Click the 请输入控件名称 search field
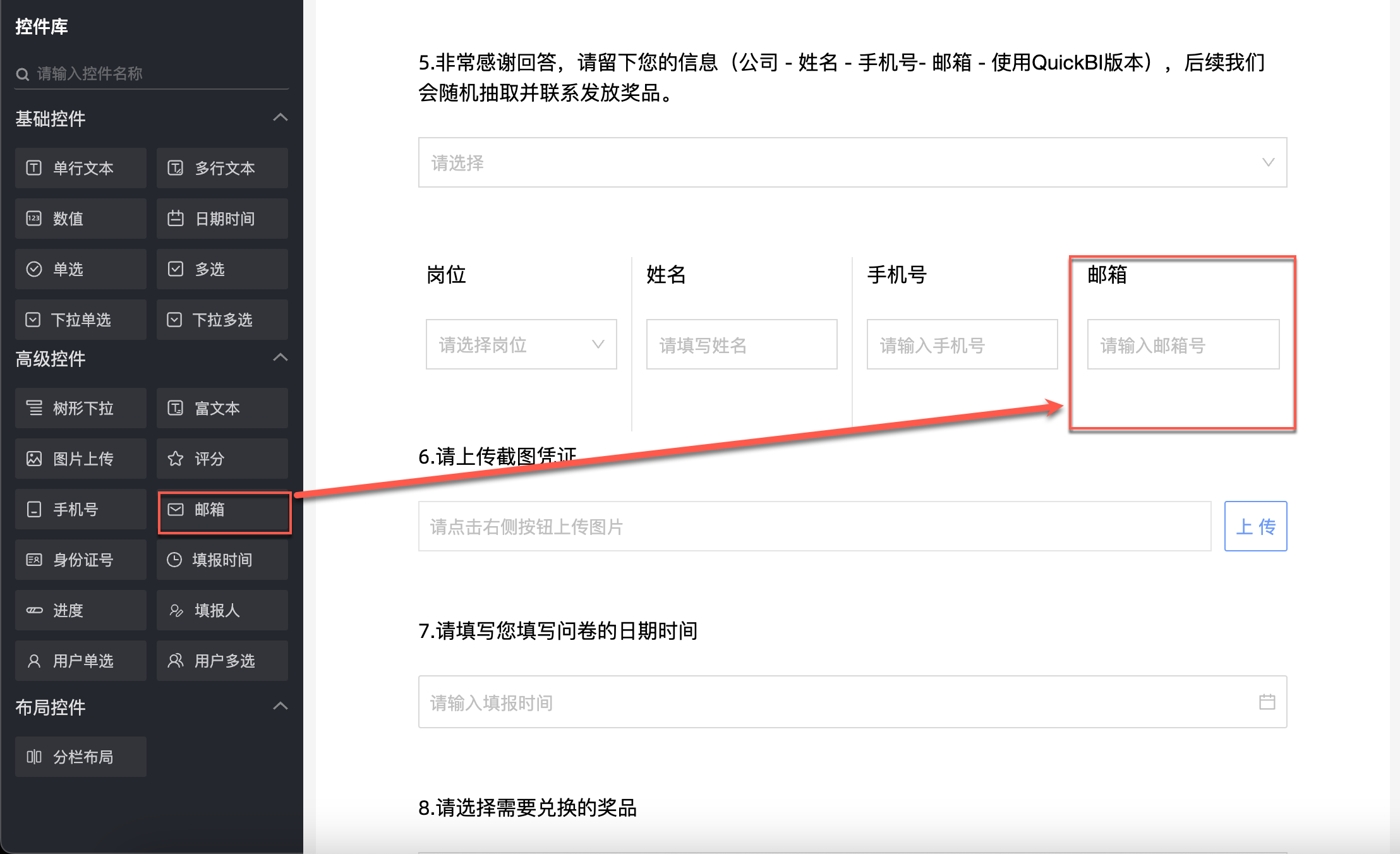The height and width of the screenshot is (854, 1400). pyautogui.click(x=152, y=74)
